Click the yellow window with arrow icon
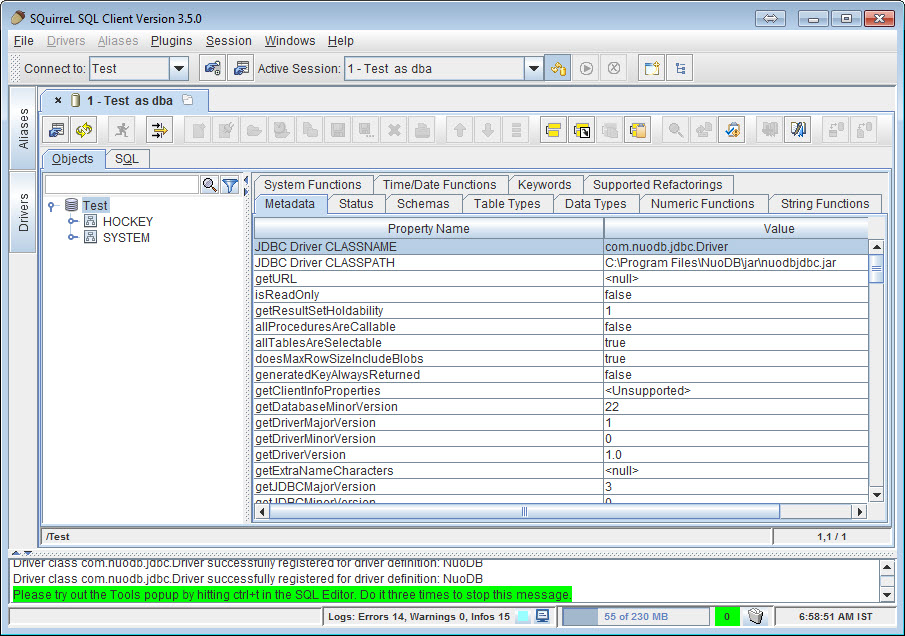The image size is (905, 636). click(x=582, y=130)
